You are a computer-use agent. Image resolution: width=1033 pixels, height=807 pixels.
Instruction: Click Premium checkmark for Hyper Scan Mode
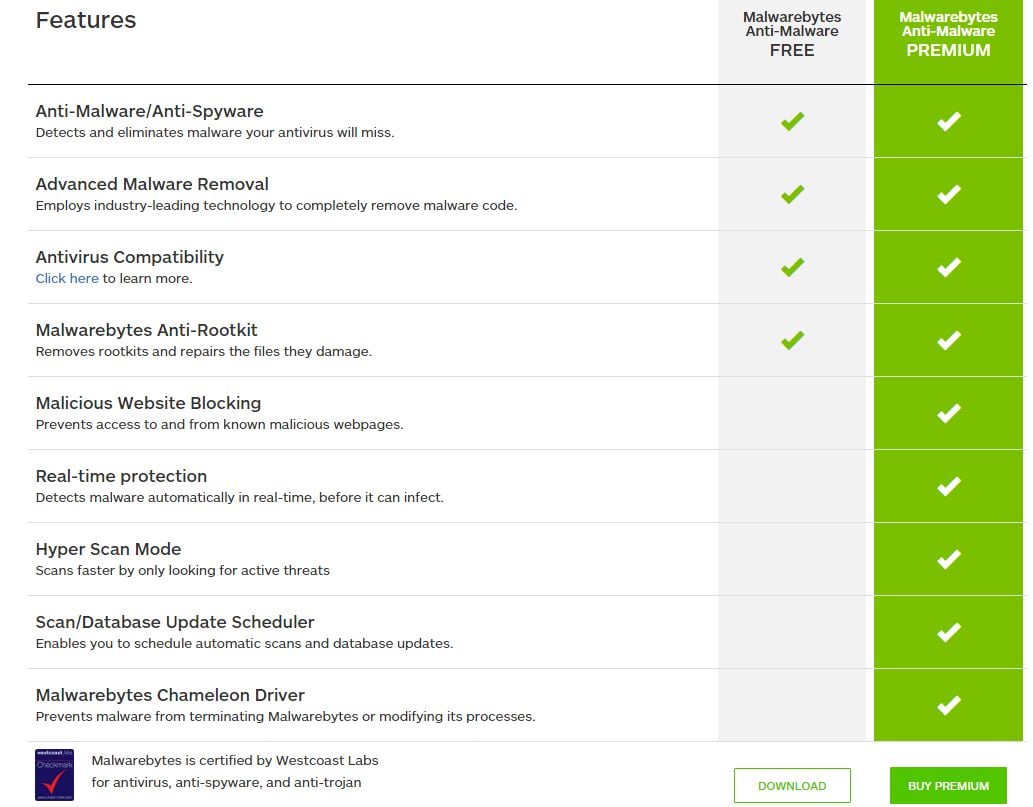(x=948, y=559)
